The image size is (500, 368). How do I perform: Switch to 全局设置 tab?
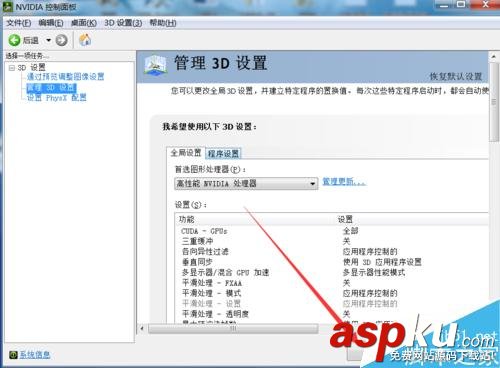click(186, 153)
